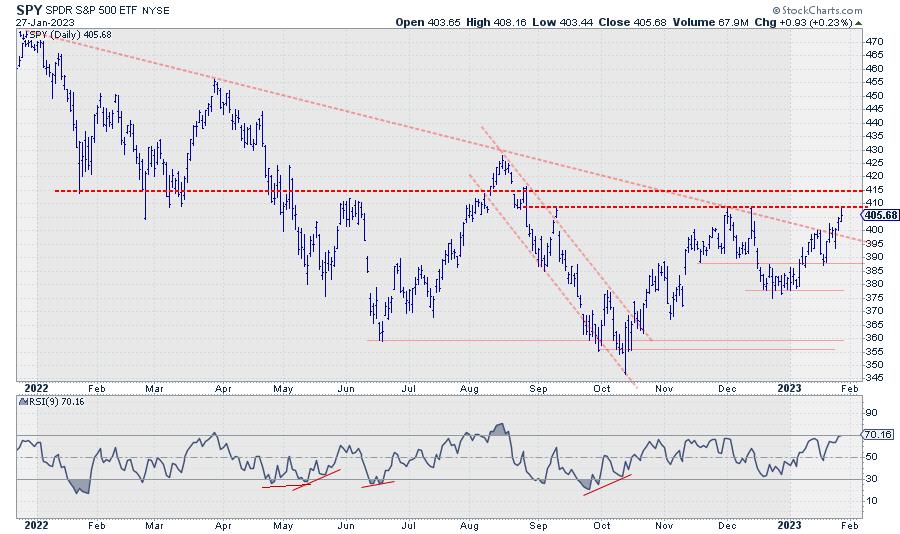Click the RSI(9) legend icon

tap(22, 401)
